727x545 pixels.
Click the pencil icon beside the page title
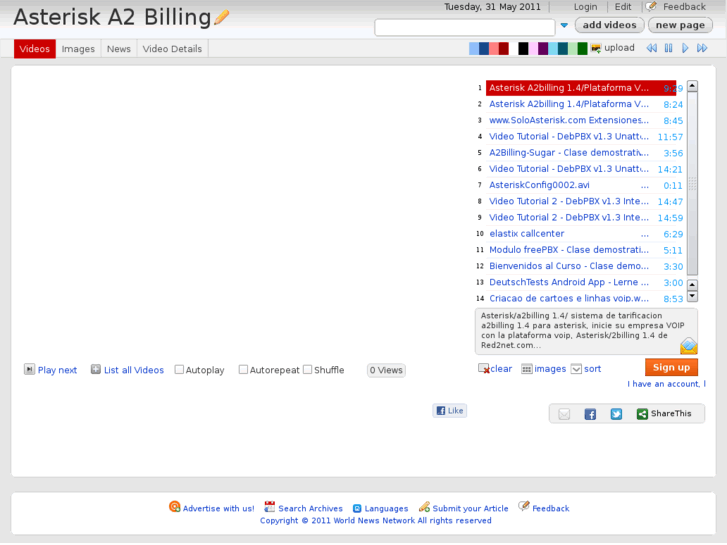(222, 18)
